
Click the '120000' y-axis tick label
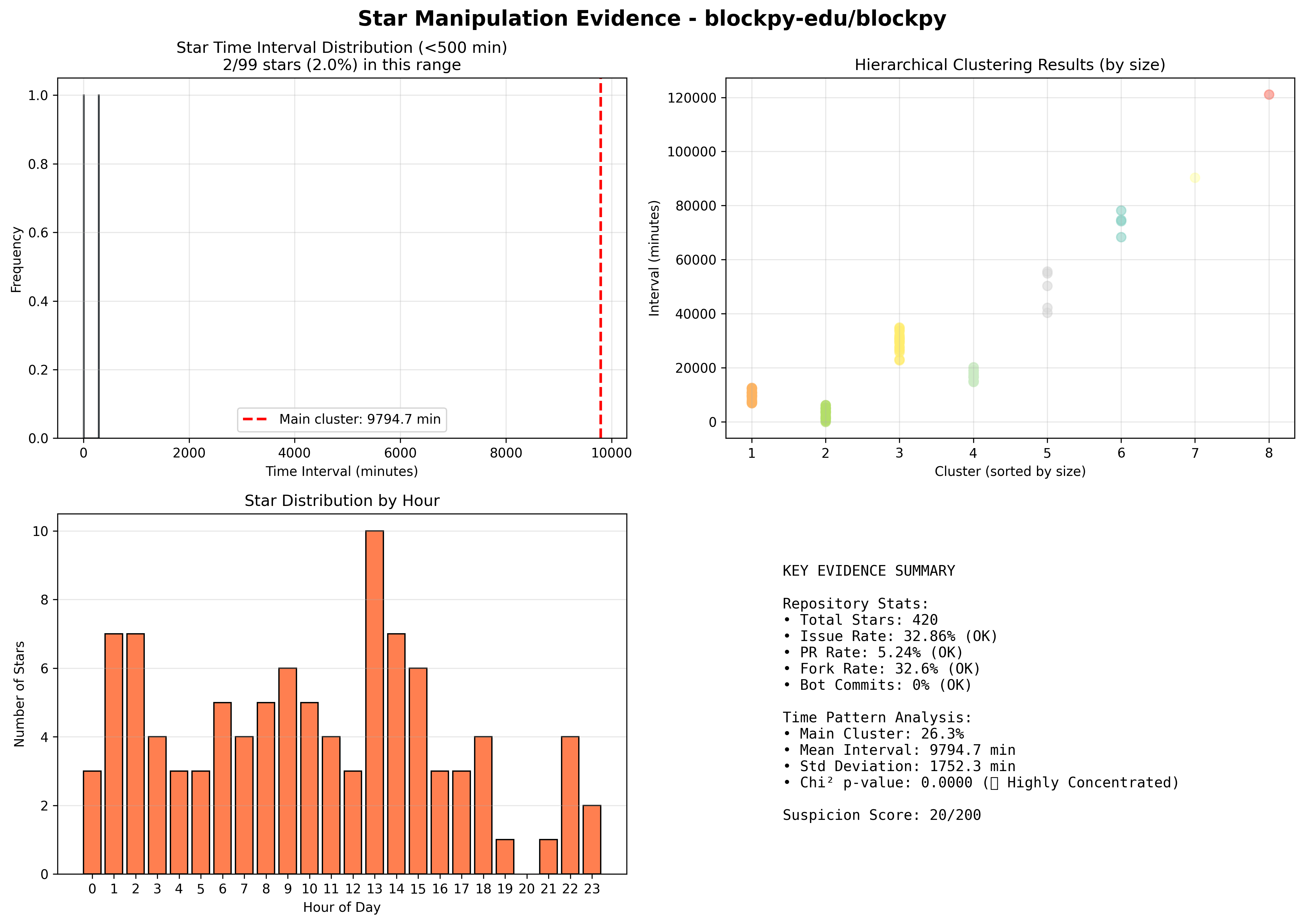pyautogui.click(x=692, y=98)
